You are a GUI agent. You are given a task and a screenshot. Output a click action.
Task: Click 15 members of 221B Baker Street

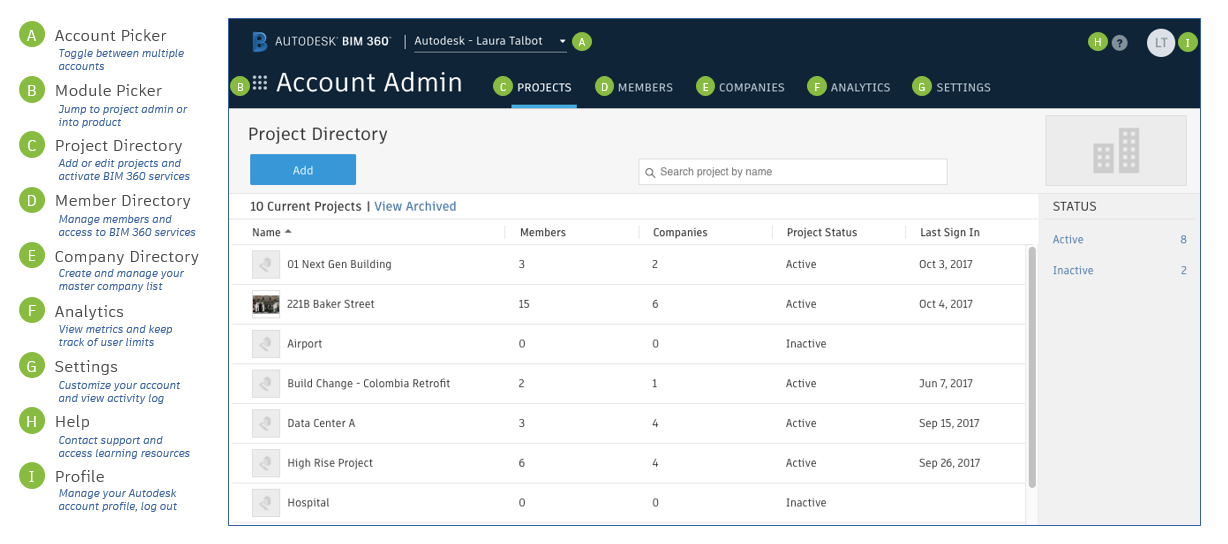pyautogui.click(x=525, y=304)
